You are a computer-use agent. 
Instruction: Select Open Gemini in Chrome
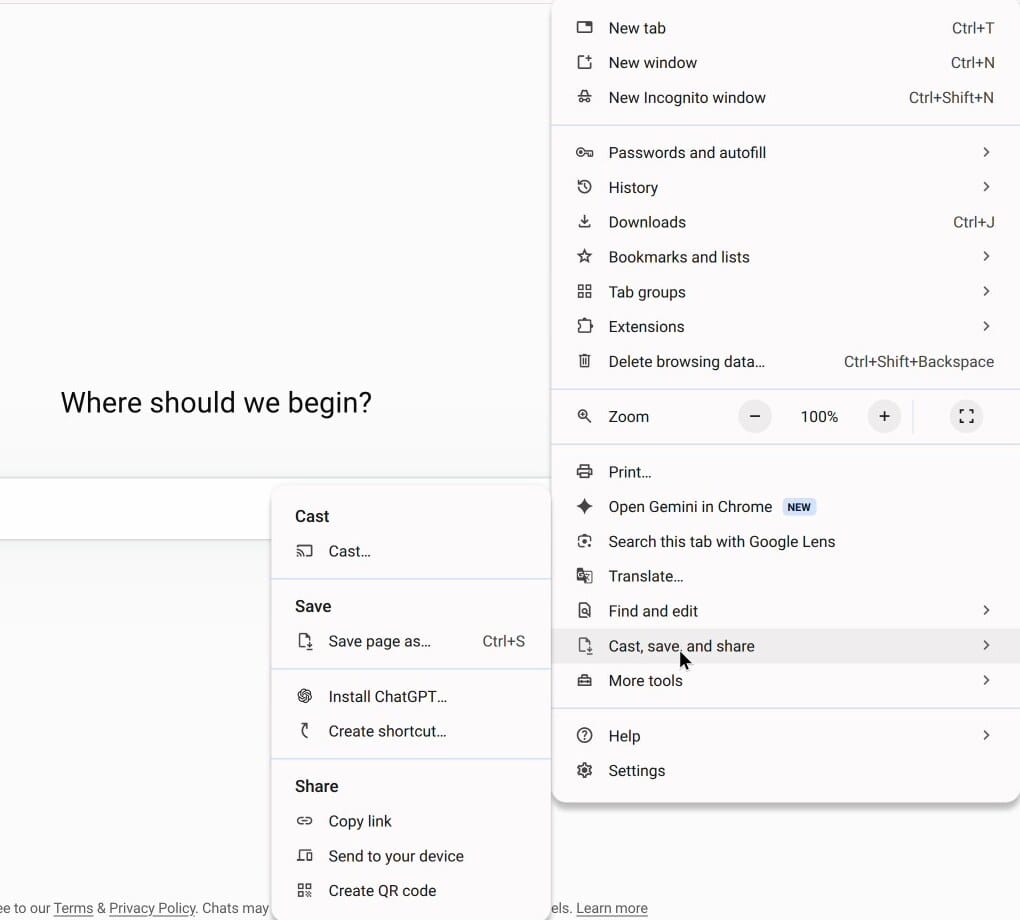(785, 506)
